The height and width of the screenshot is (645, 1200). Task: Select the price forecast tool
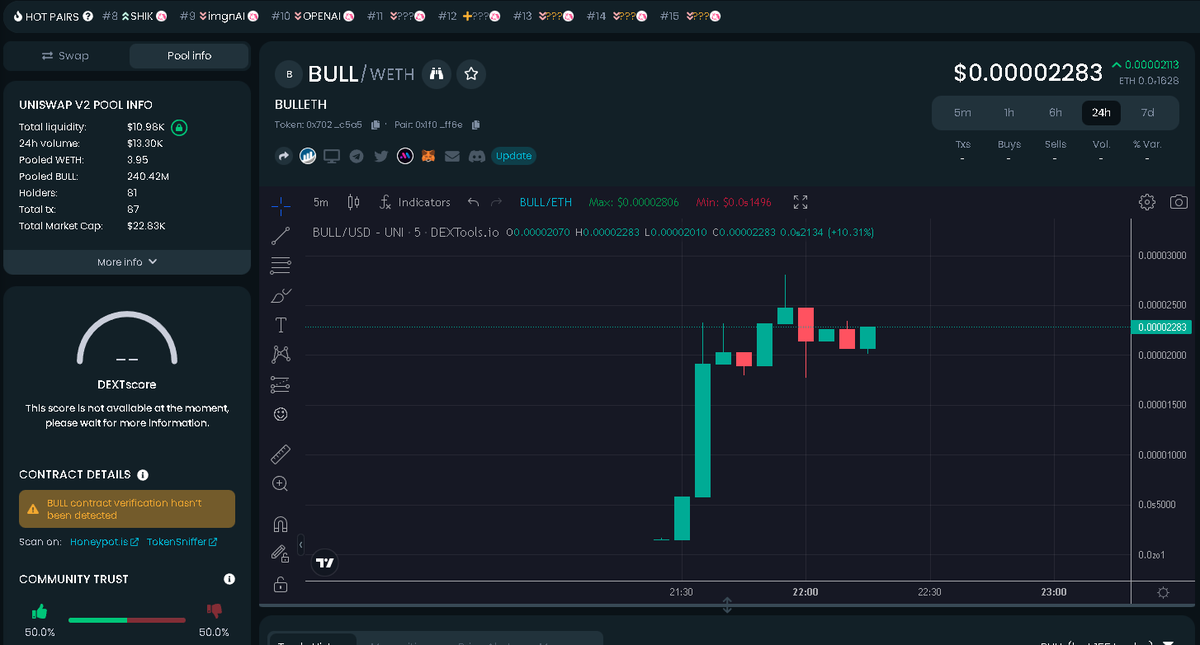pos(281,384)
